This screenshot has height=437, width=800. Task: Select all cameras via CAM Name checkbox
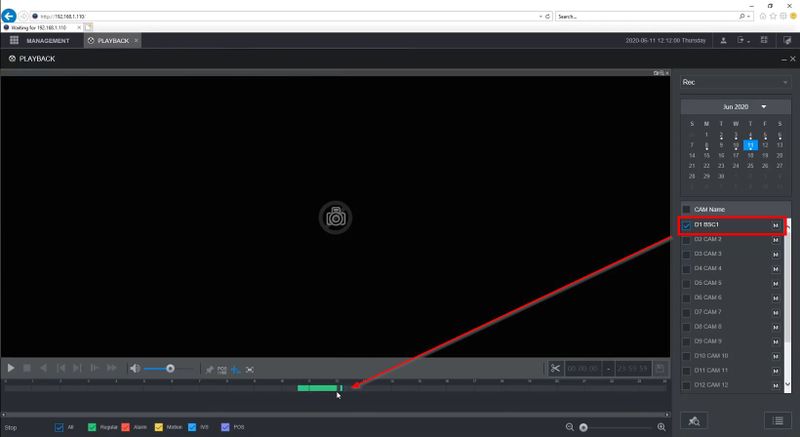[686, 210]
